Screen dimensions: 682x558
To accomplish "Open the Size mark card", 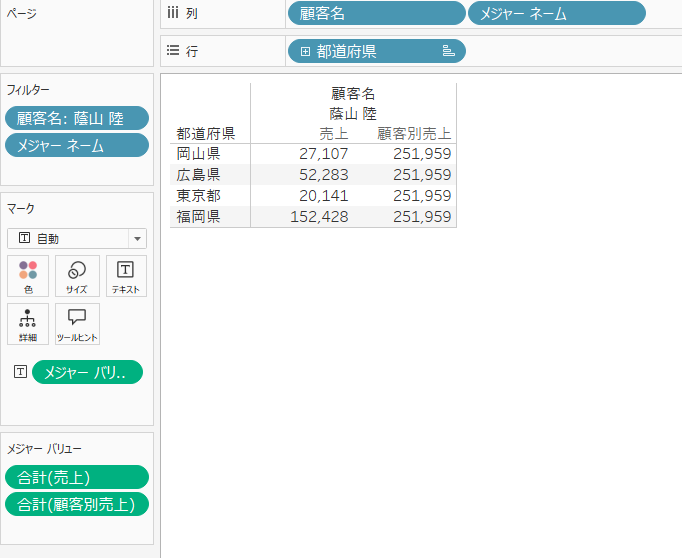I will 77,276.
